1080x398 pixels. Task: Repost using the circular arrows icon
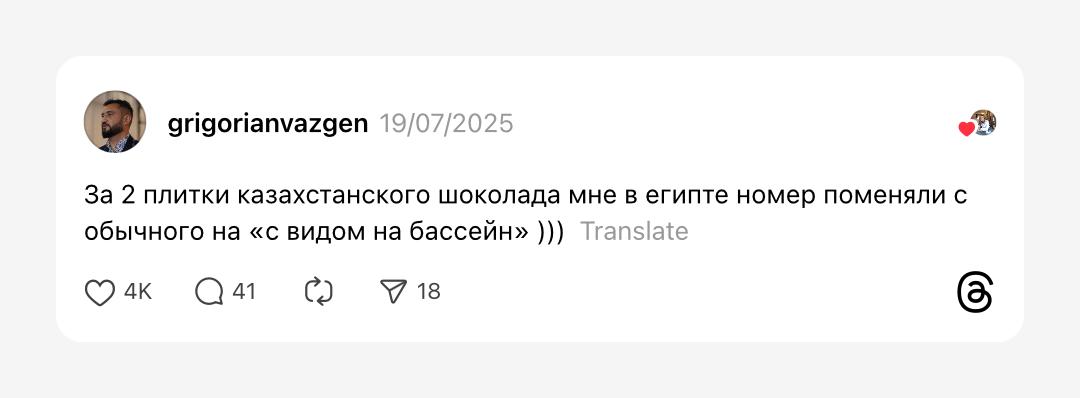(x=319, y=292)
